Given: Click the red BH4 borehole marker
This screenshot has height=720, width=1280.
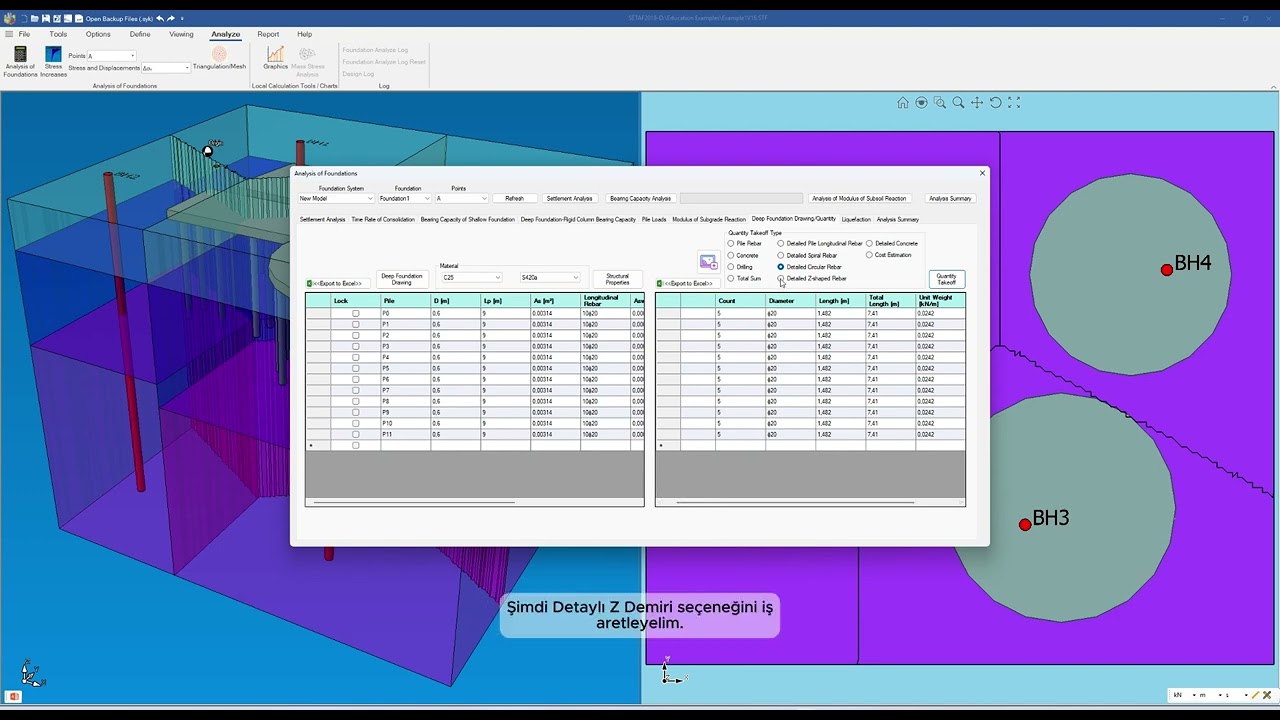Looking at the screenshot, I should [1167, 270].
